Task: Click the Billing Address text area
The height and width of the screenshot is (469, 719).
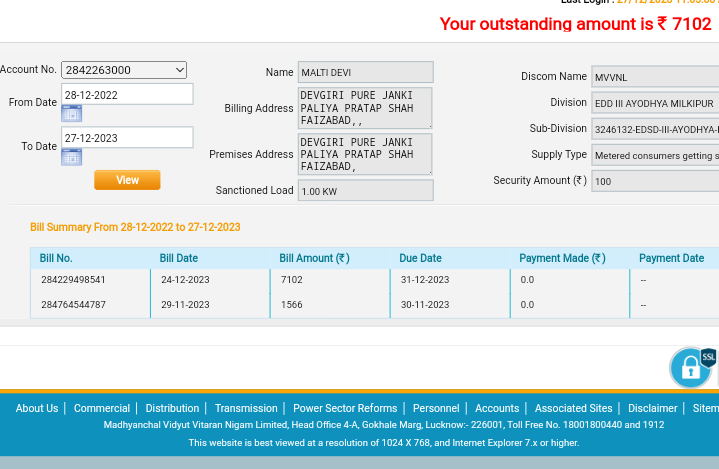Action: 365,108
